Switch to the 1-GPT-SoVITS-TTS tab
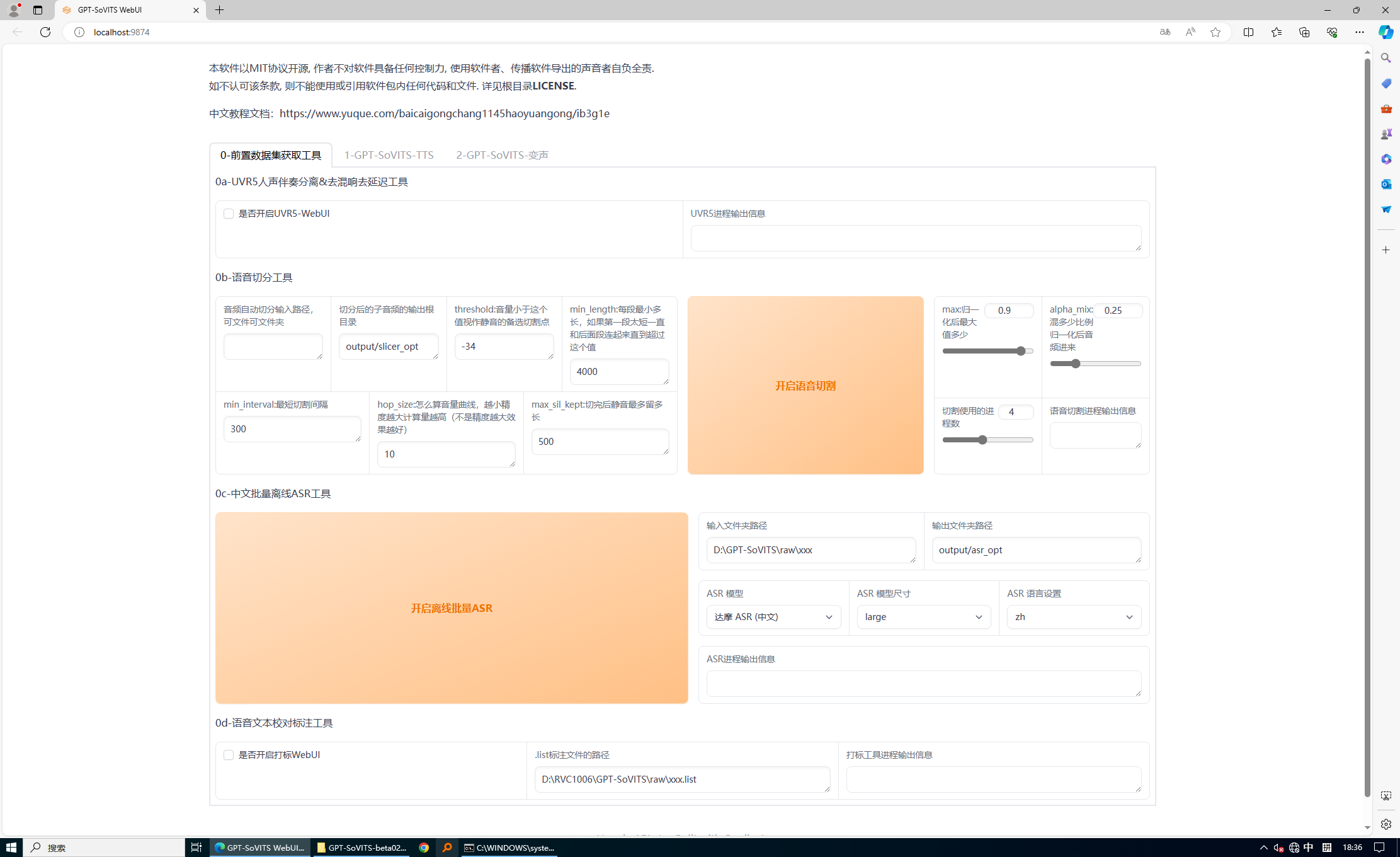Image resolution: width=1400 pixels, height=857 pixels. coord(389,155)
